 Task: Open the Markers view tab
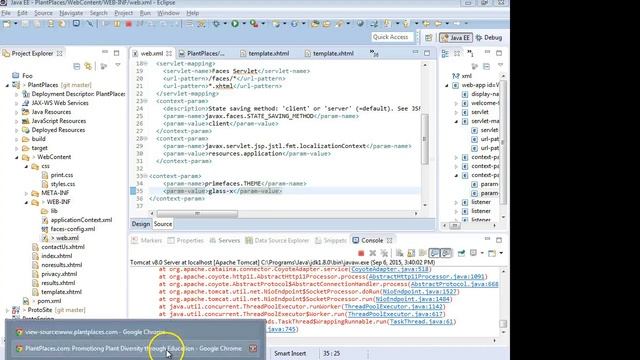coord(147,240)
